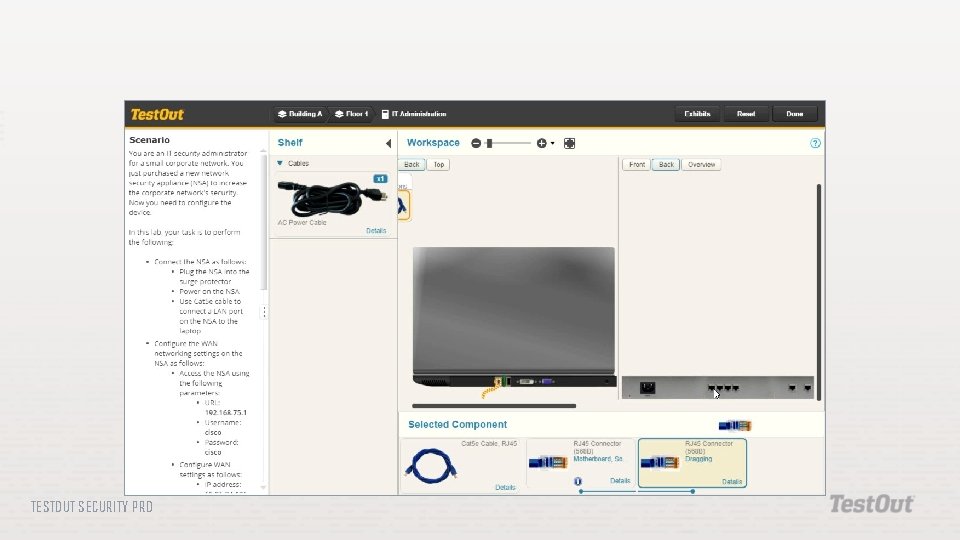This screenshot has height=540, width=960.
Task: Show the Overview of the NSA
Action: [x=702, y=165]
